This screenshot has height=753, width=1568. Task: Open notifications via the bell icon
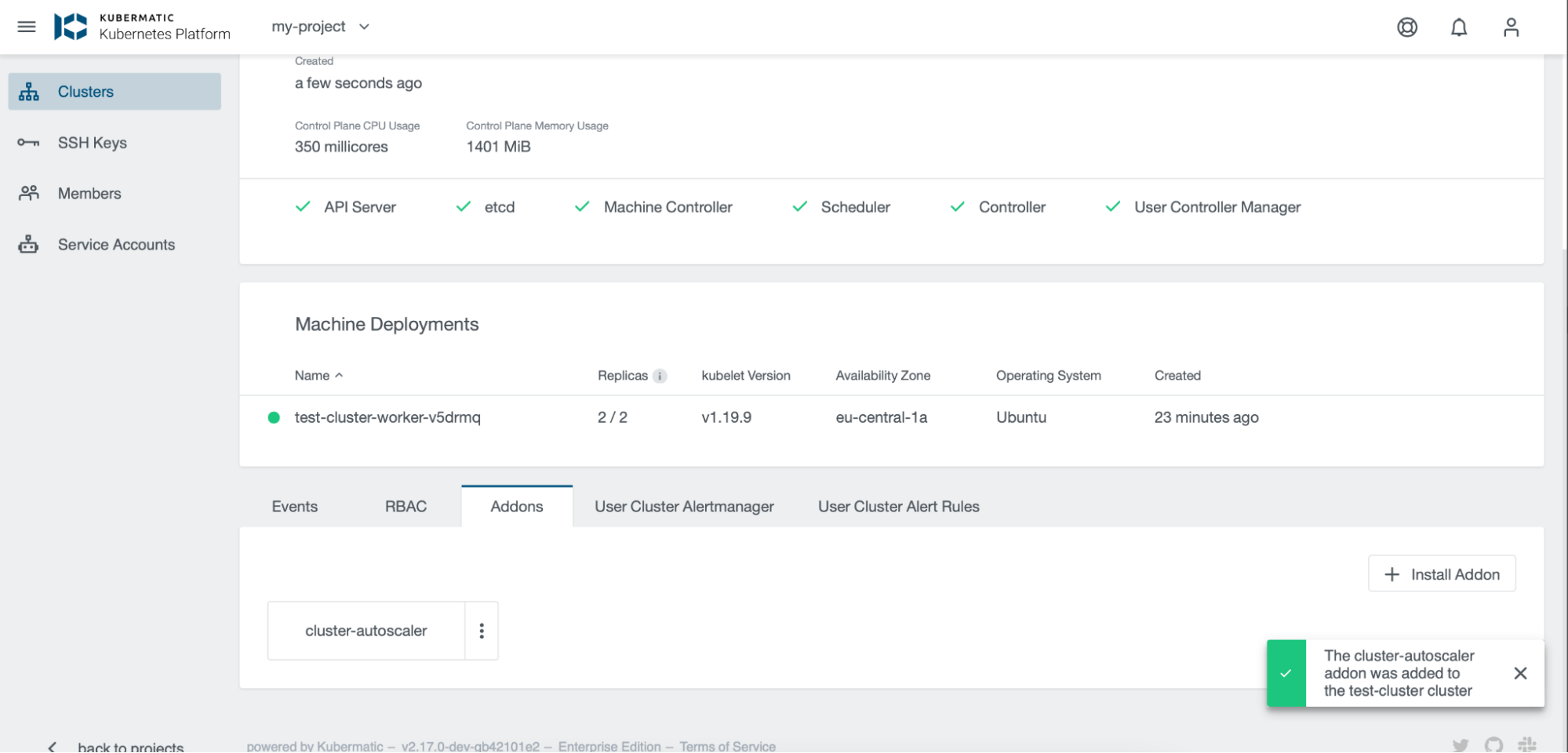click(x=1459, y=27)
